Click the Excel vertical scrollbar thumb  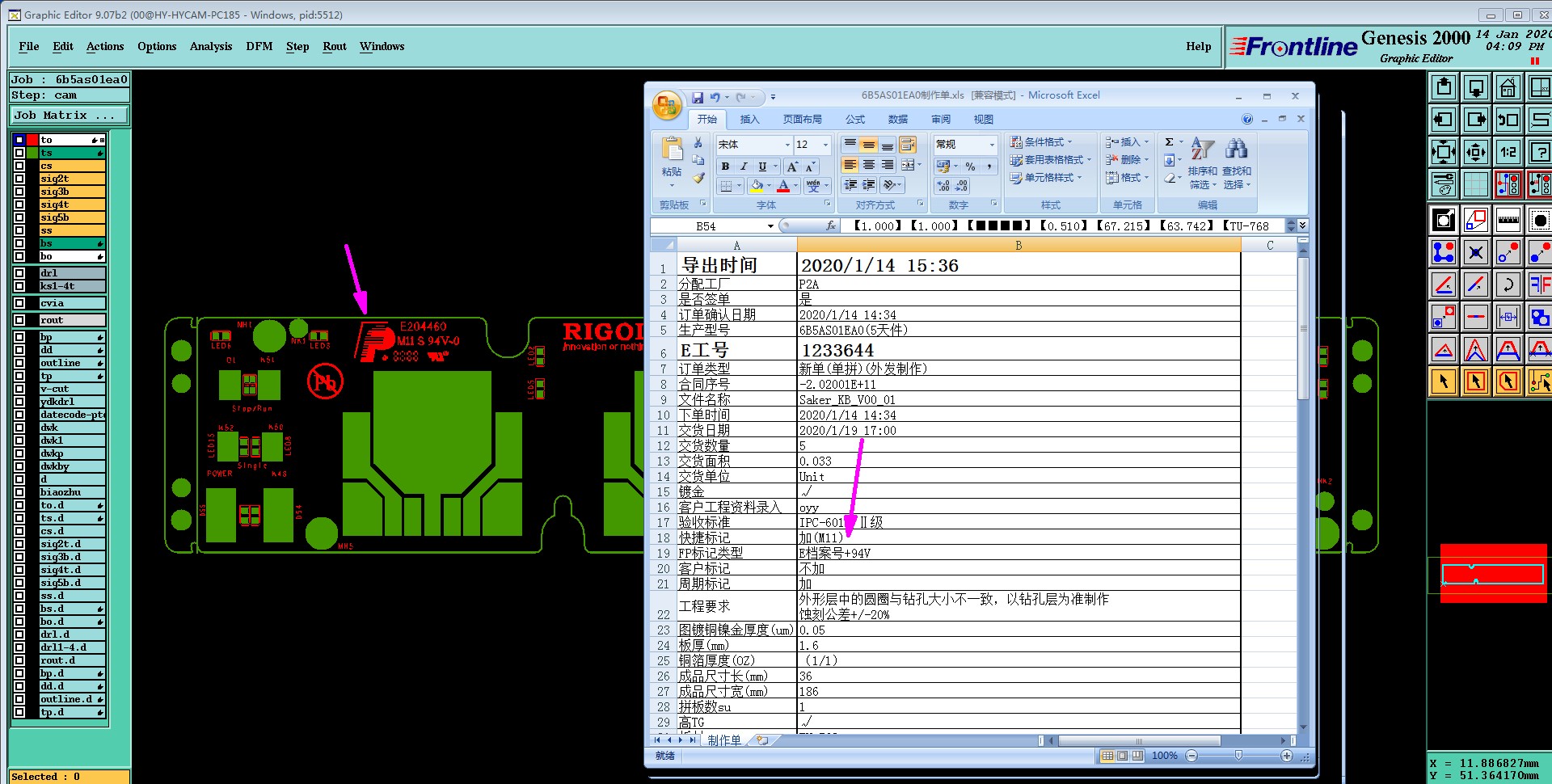[1303, 327]
